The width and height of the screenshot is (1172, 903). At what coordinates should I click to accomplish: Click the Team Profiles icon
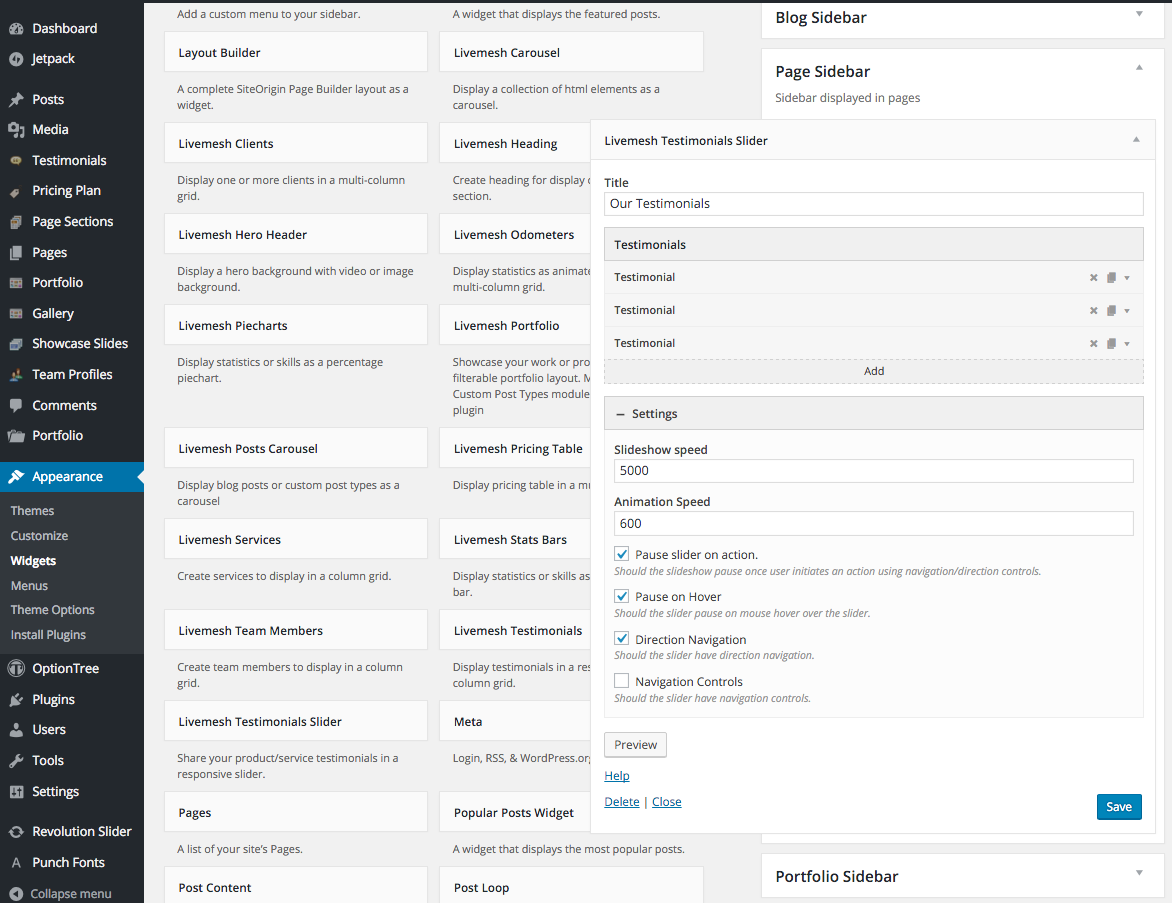16,375
